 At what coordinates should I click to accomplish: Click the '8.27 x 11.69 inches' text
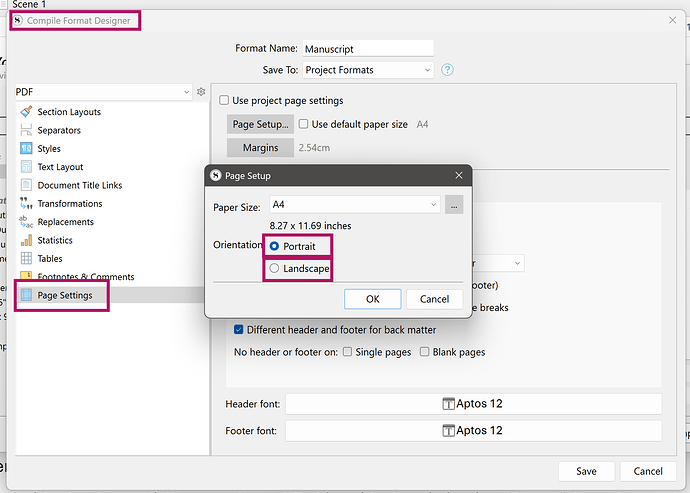[x=310, y=226]
